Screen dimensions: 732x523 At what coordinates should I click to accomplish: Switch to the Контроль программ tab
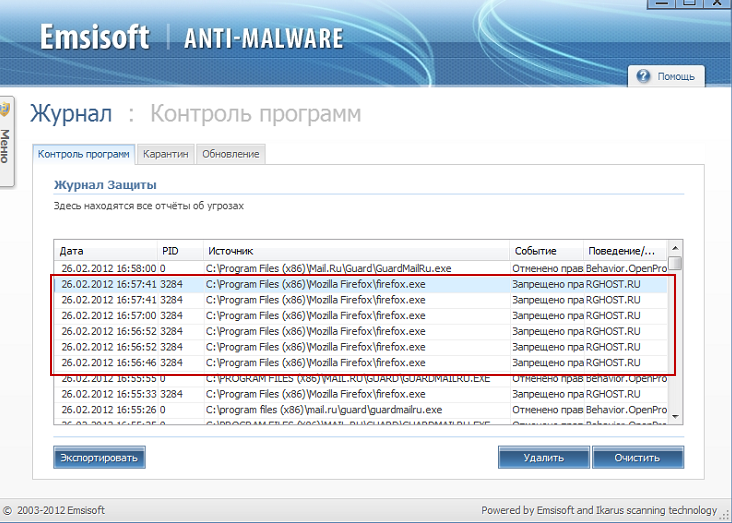pos(84,154)
